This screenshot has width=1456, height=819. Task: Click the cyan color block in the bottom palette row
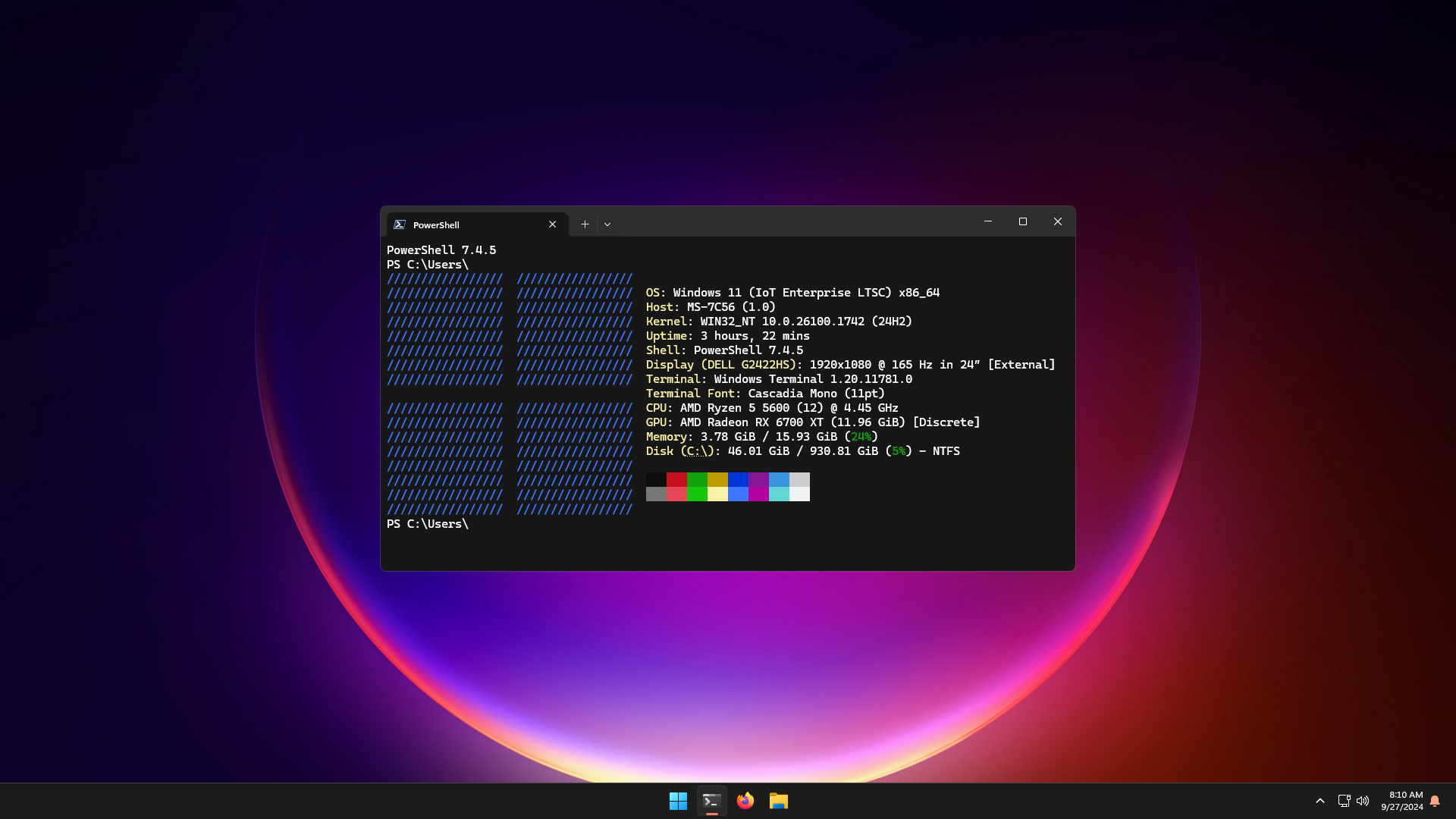pos(779,494)
